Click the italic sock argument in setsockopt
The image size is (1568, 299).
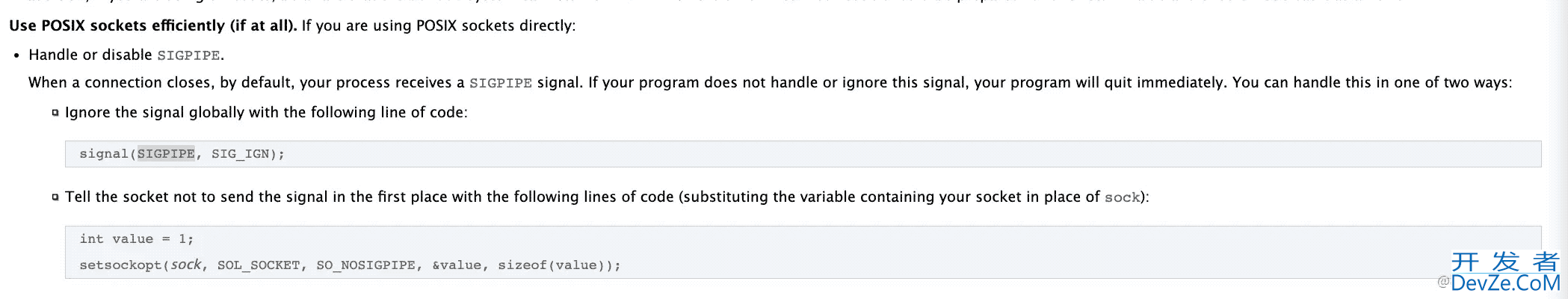click(x=186, y=265)
